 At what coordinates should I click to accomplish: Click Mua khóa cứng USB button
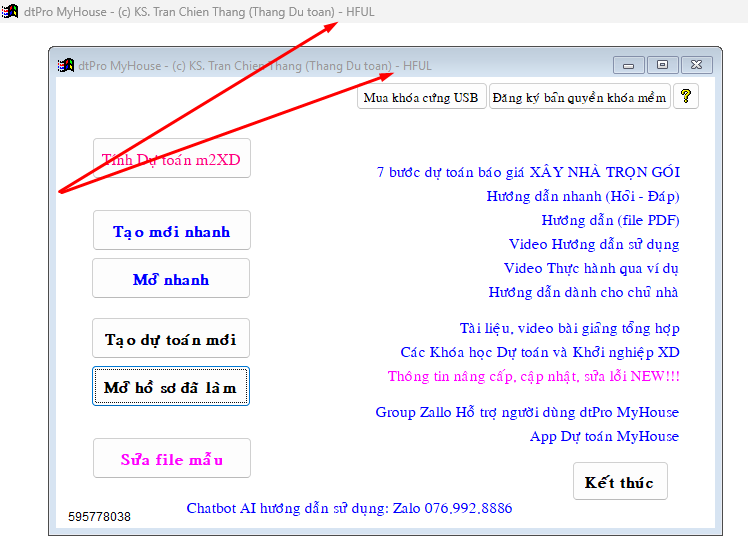click(421, 97)
